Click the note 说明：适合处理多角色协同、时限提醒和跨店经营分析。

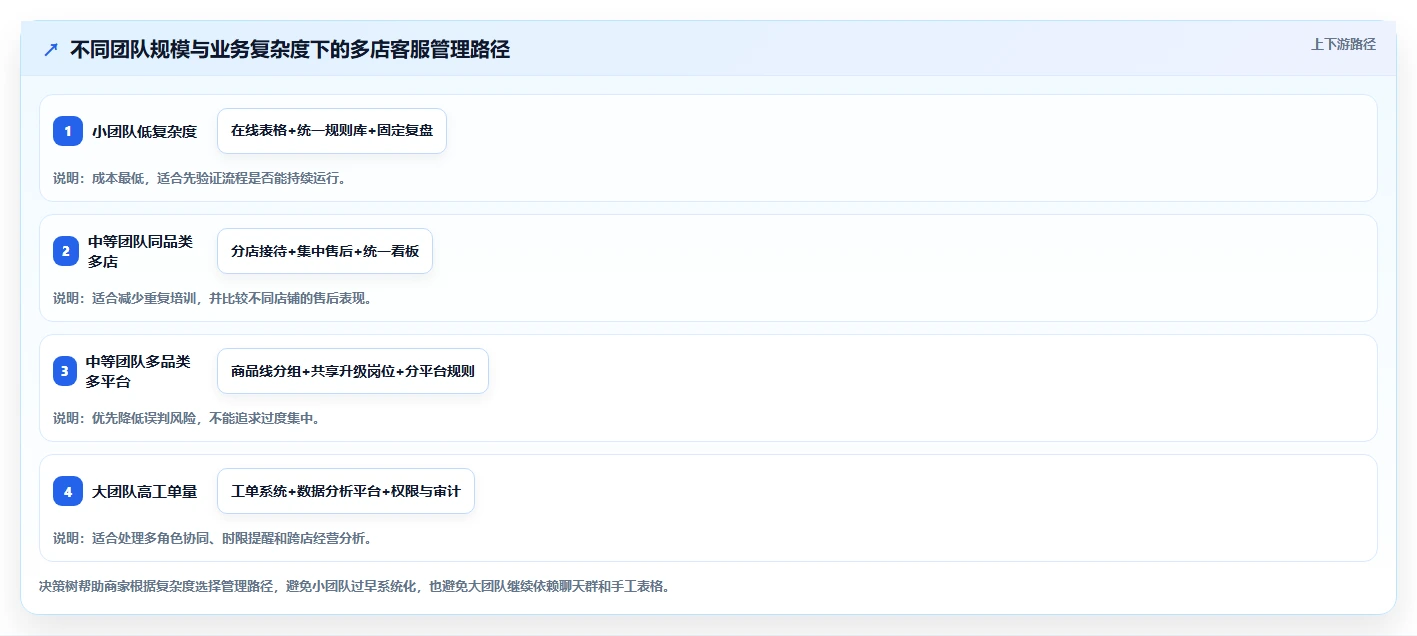click(x=213, y=538)
